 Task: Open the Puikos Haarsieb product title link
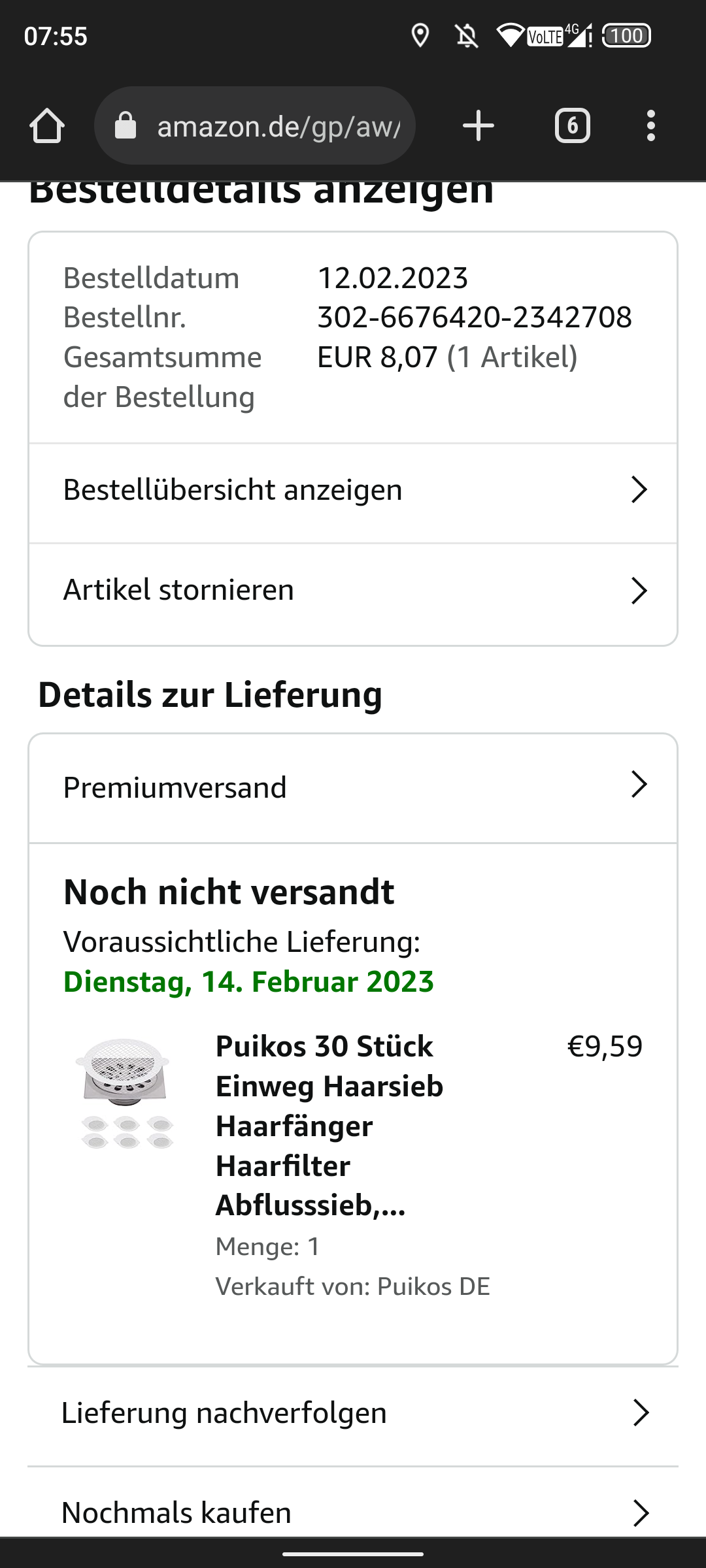pos(329,1125)
